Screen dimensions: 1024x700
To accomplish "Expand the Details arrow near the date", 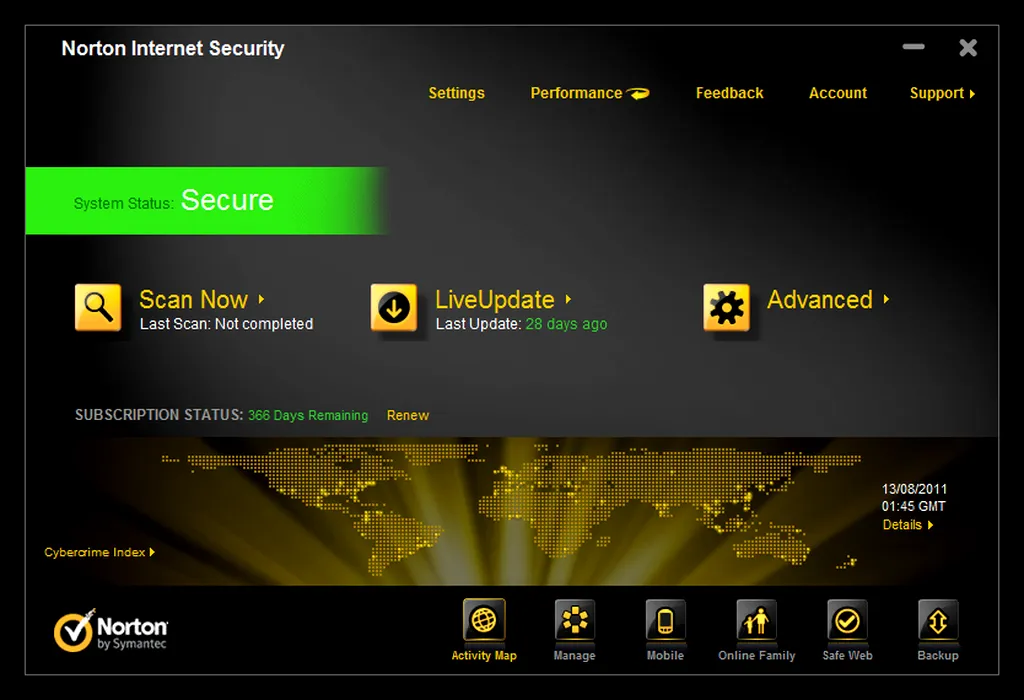I will click(x=930, y=525).
